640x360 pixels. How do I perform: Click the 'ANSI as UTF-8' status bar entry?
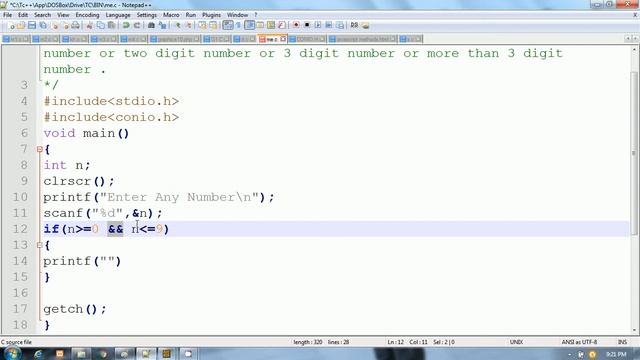point(579,342)
